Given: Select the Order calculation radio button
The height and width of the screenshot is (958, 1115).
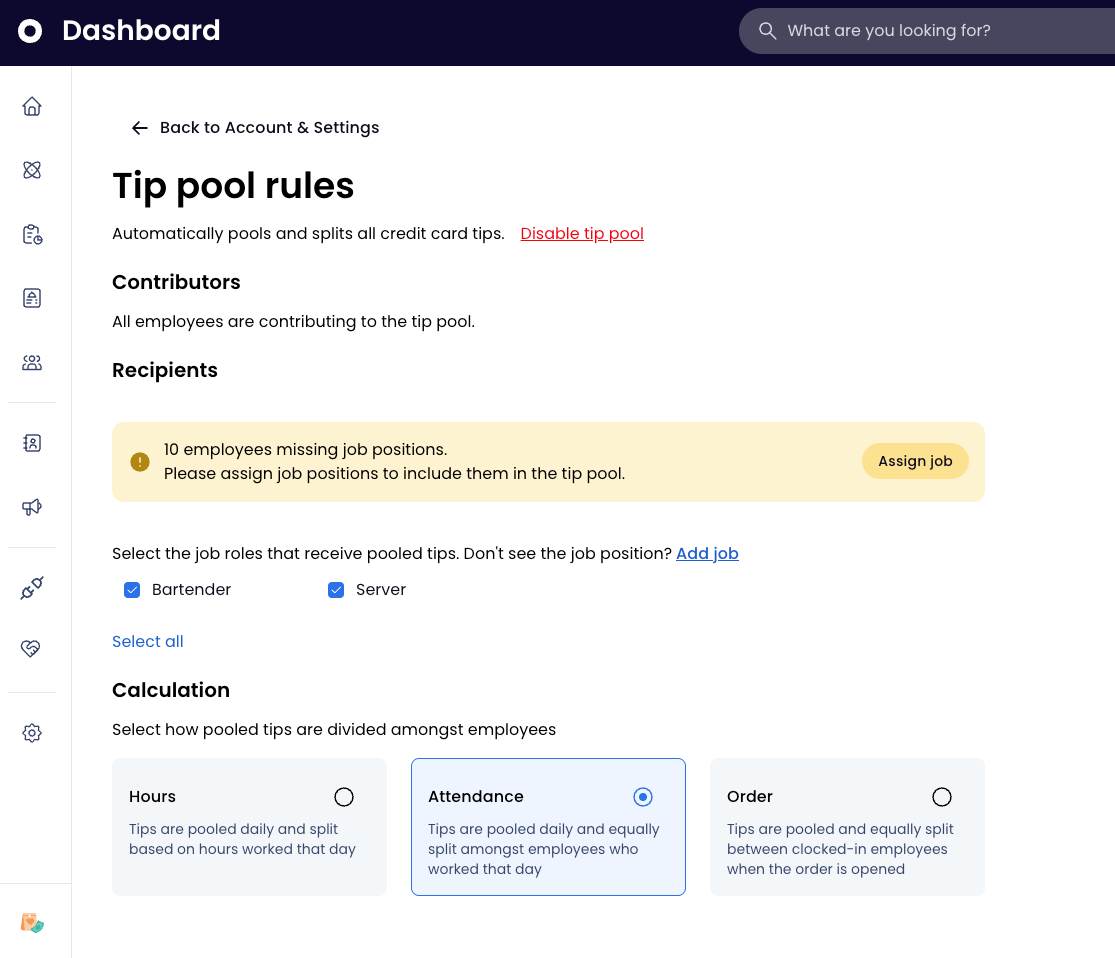Looking at the screenshot, I should click(942, 797).
